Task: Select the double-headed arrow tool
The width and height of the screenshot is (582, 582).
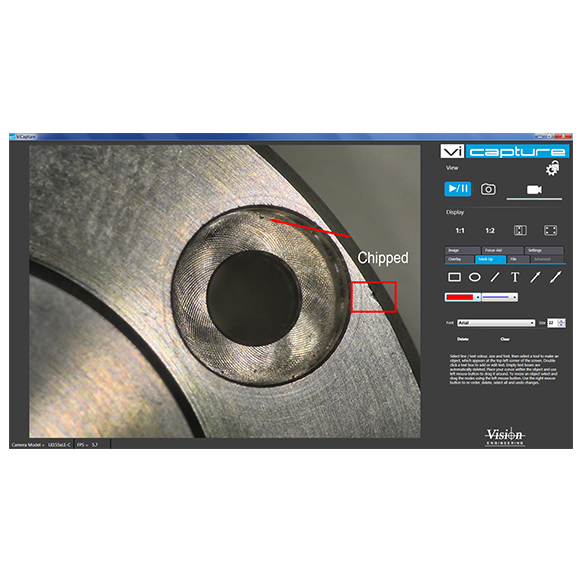Action: click(x=555, y=277)
